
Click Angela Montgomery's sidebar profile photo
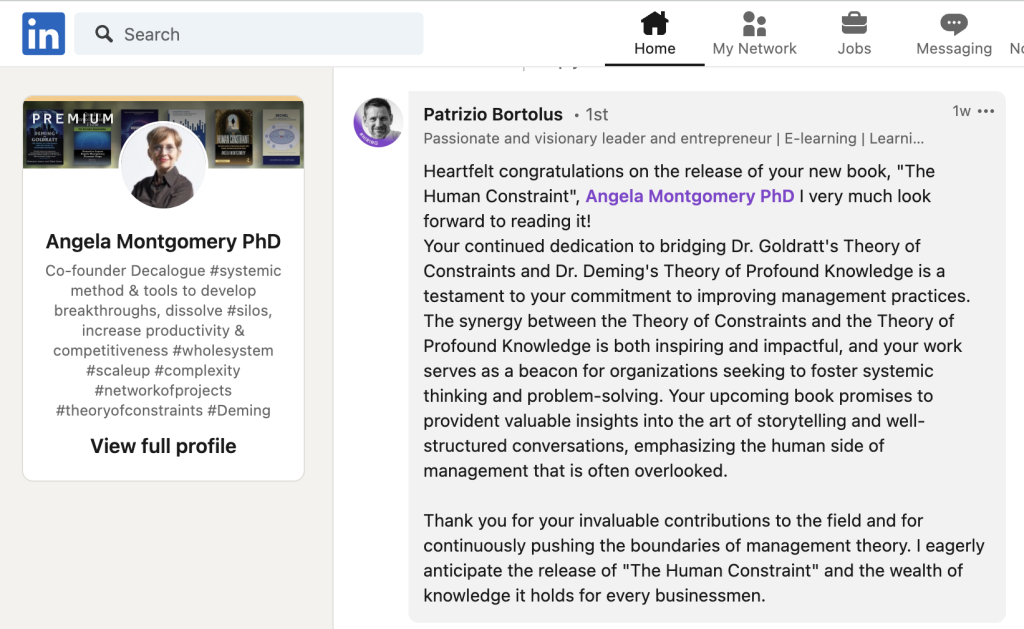coord(163,165)
